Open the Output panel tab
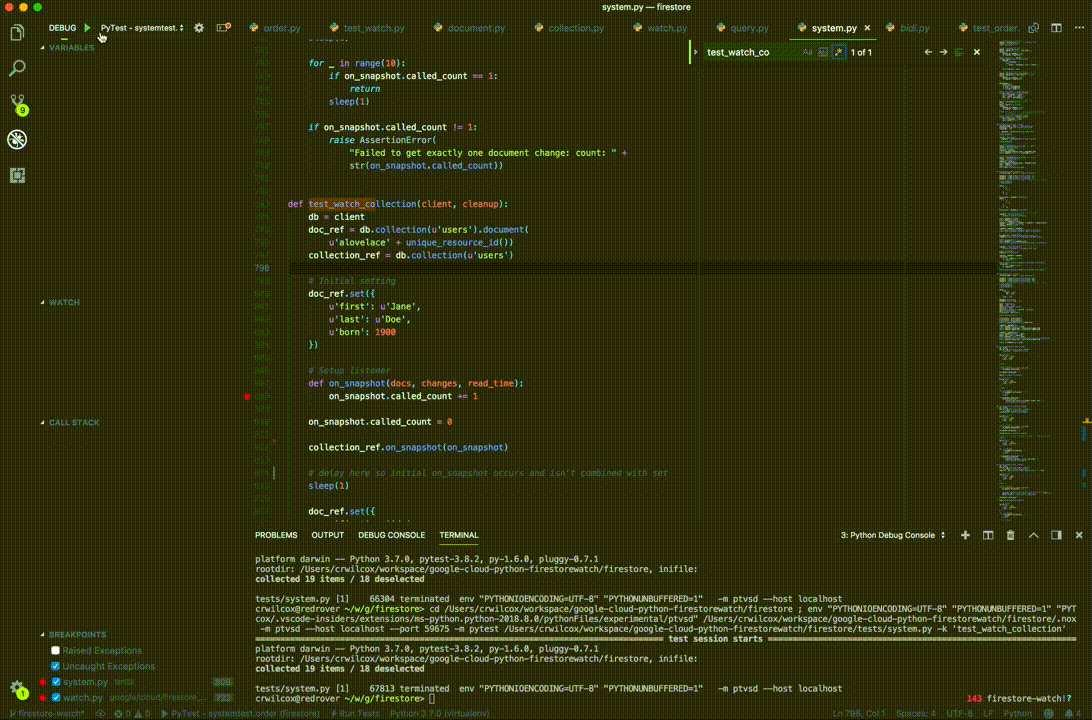 click(x=327, y=535)
